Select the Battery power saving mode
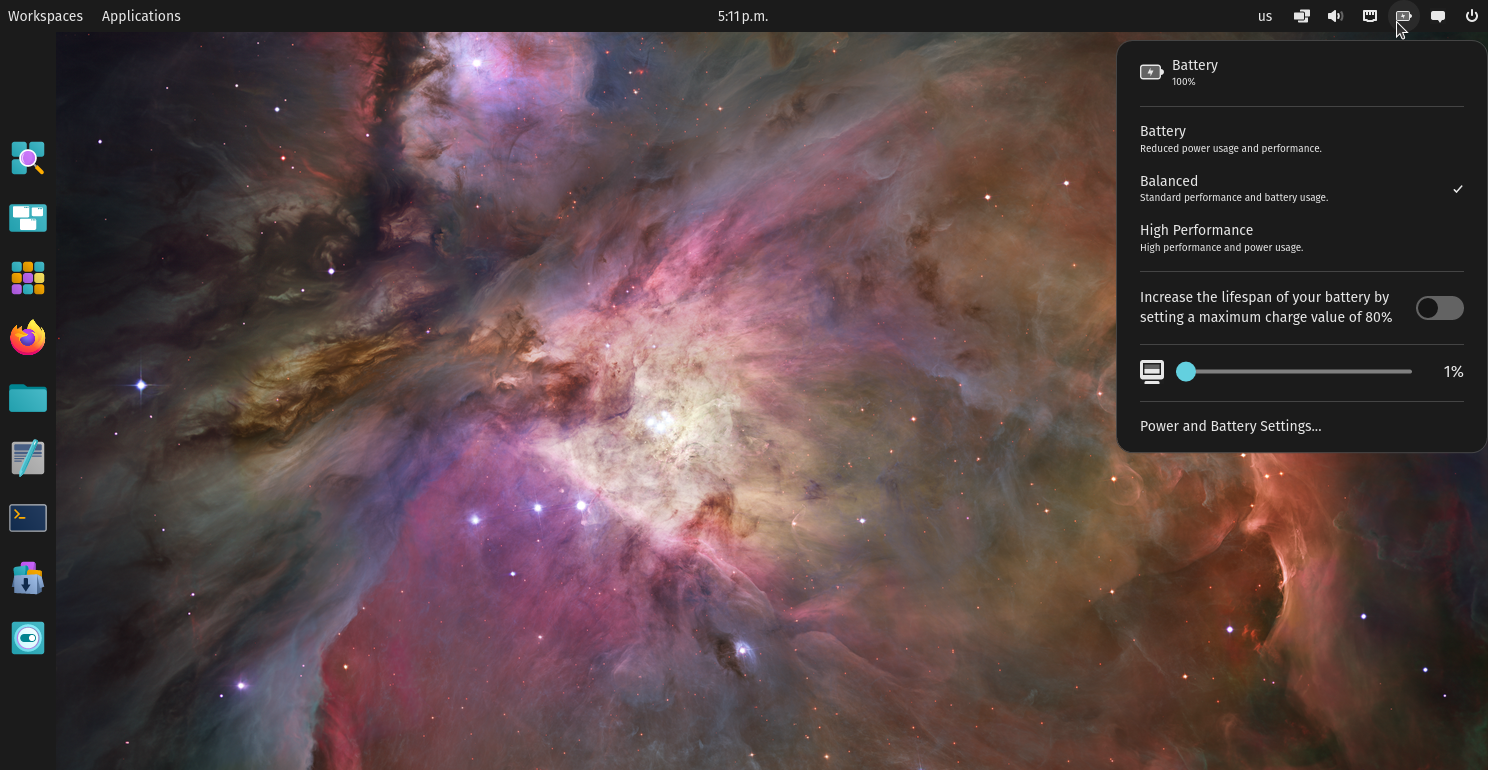Image resolution: width=1488 pixels, height=770 pixels. coord(1302,139)
